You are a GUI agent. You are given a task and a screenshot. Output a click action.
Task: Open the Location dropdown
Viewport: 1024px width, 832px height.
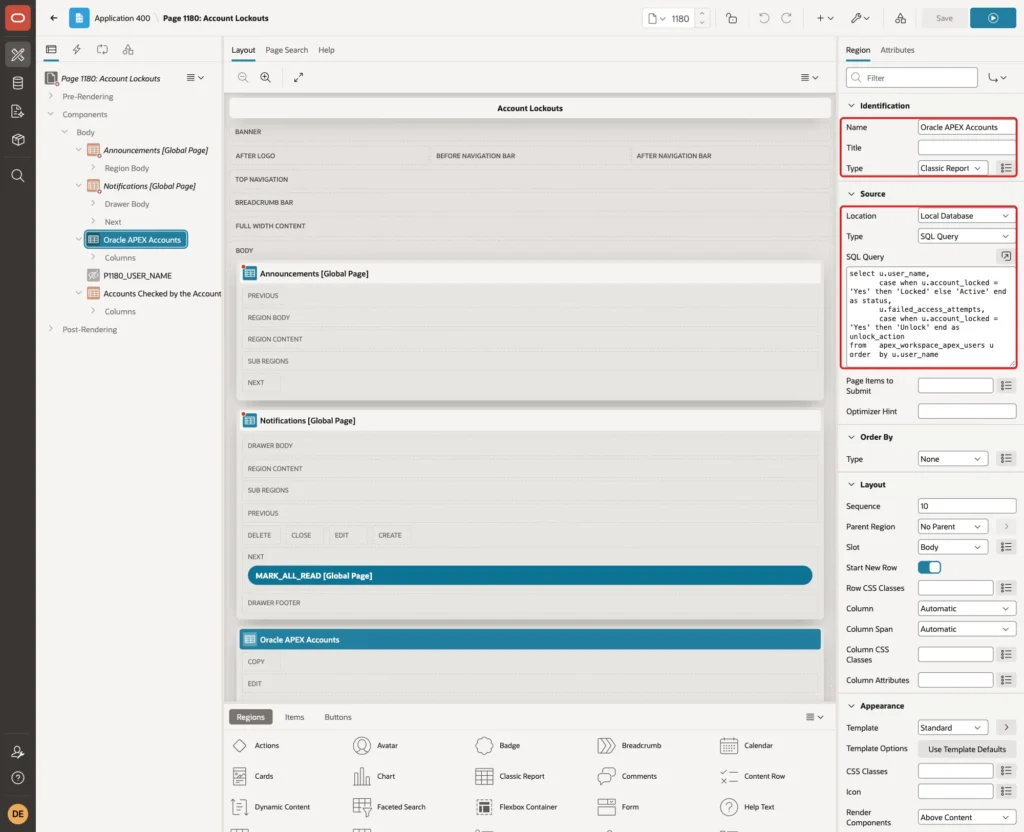pos(966,216)
